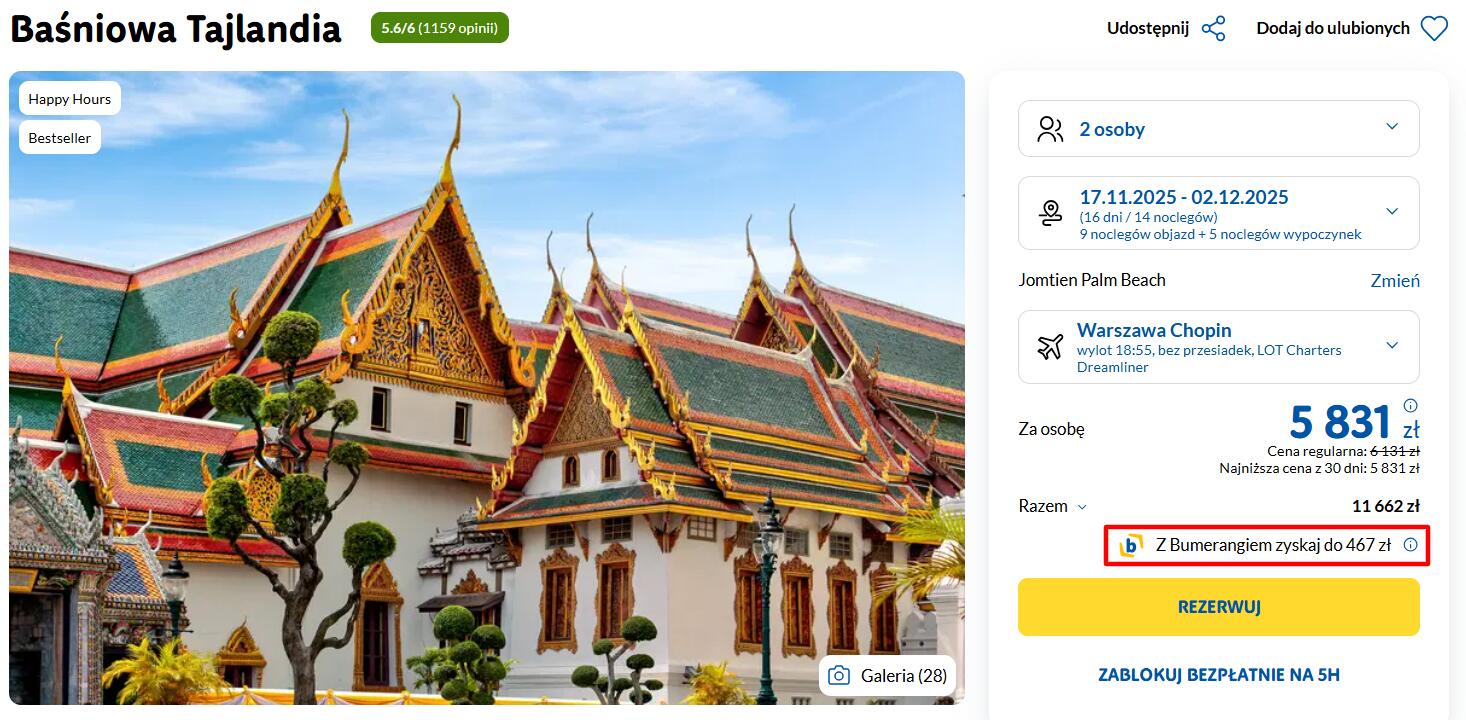Click the Bumerang logo icon
Screen dimensions: 1466x720
tap(1131, 545)
